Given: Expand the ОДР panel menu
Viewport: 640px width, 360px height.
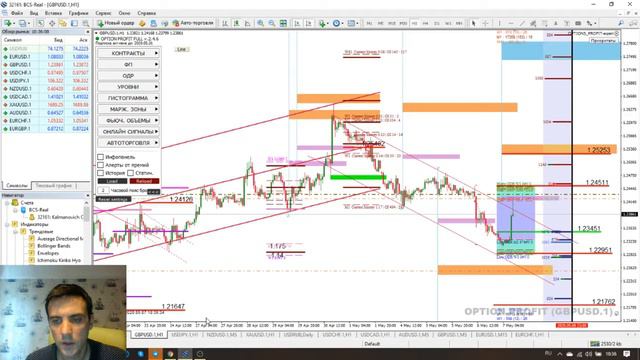Looking at the screenshot, I should [x=128, y=76].
